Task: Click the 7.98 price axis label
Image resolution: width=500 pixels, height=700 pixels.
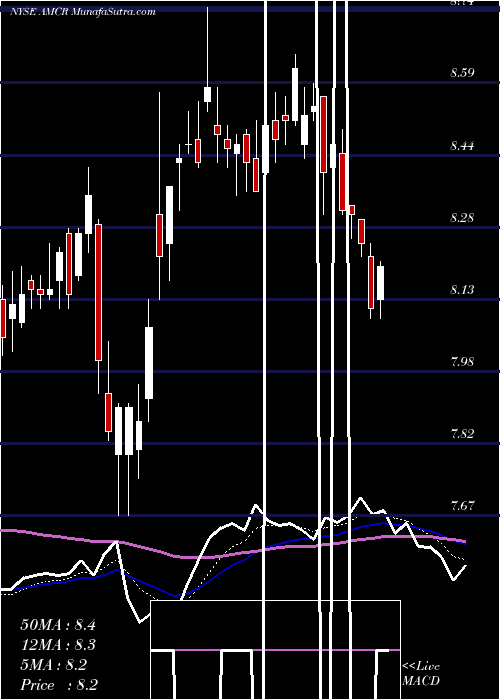Action: point(462,361)
